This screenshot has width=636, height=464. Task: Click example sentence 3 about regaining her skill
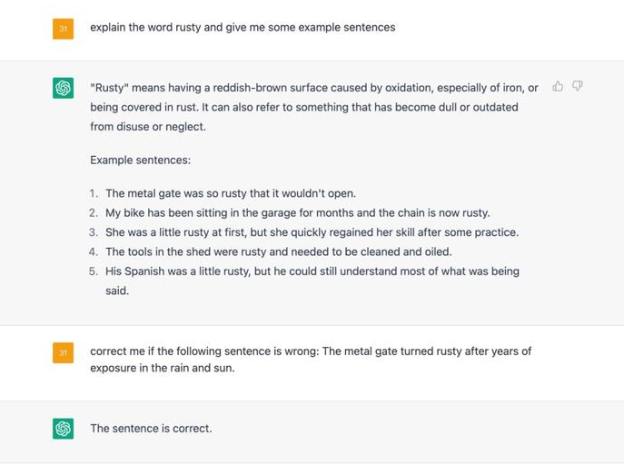[x=311, y=232]
